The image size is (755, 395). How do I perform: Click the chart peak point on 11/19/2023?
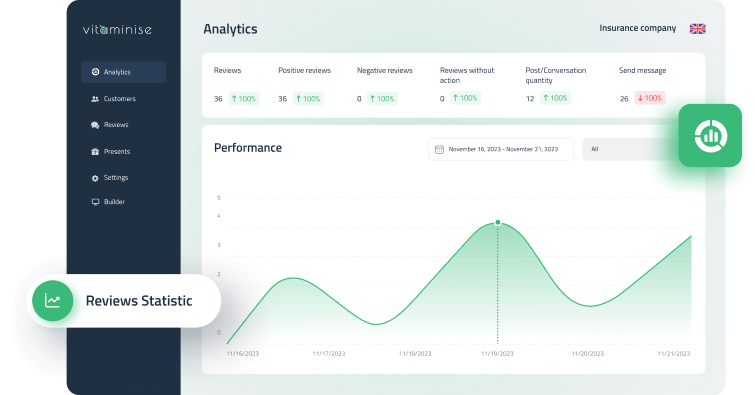498,223
